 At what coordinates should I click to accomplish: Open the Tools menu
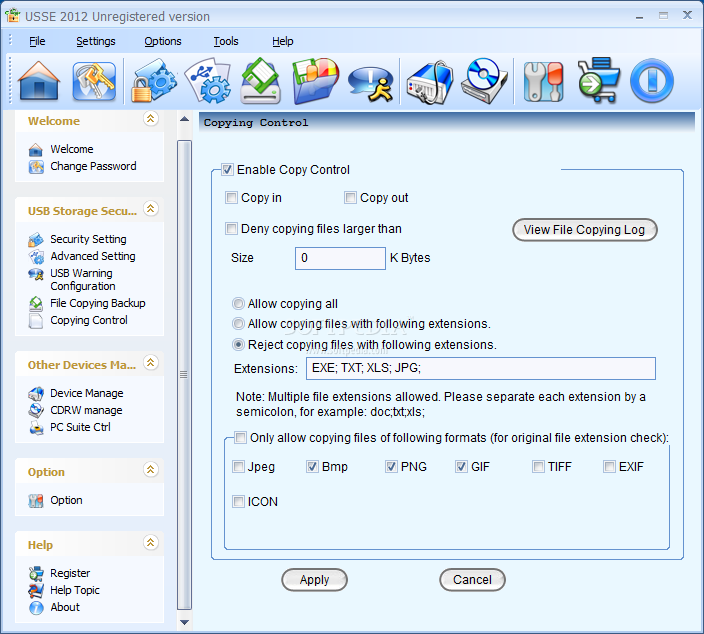pos(226,41)
